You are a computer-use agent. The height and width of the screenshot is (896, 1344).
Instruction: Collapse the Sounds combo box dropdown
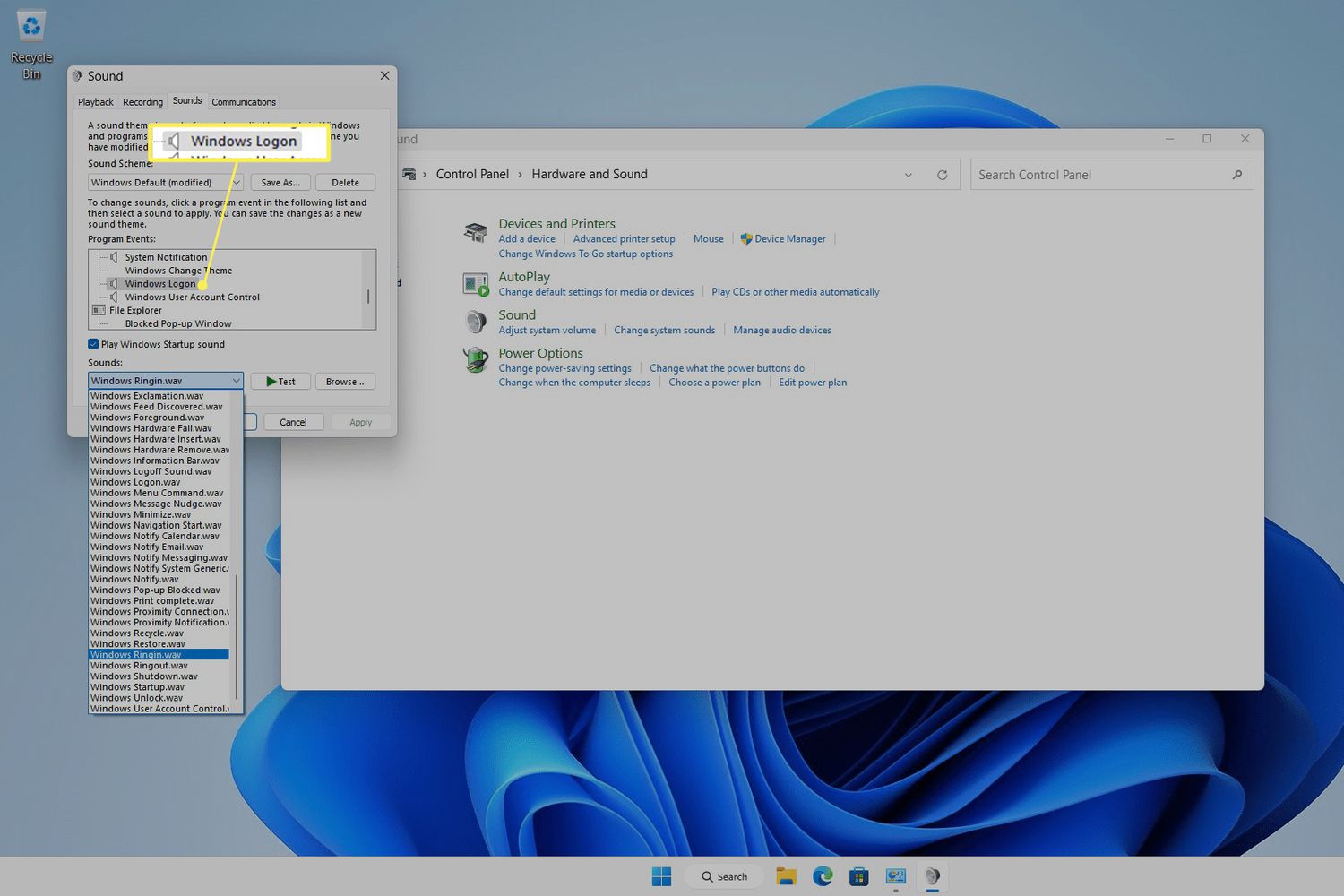tap(236, 381)
